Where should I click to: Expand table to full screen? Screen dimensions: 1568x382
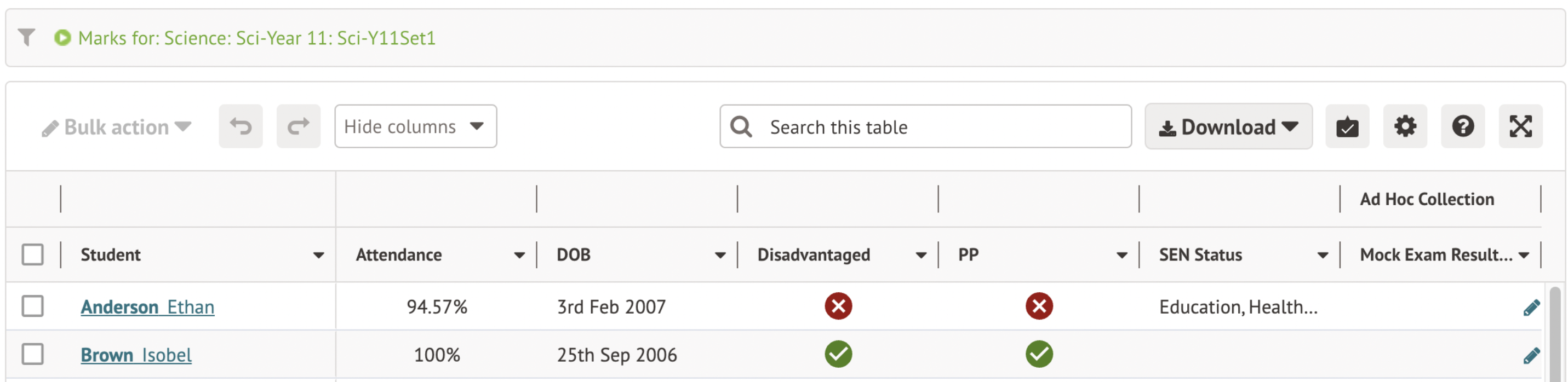(x=1520, y=126)
